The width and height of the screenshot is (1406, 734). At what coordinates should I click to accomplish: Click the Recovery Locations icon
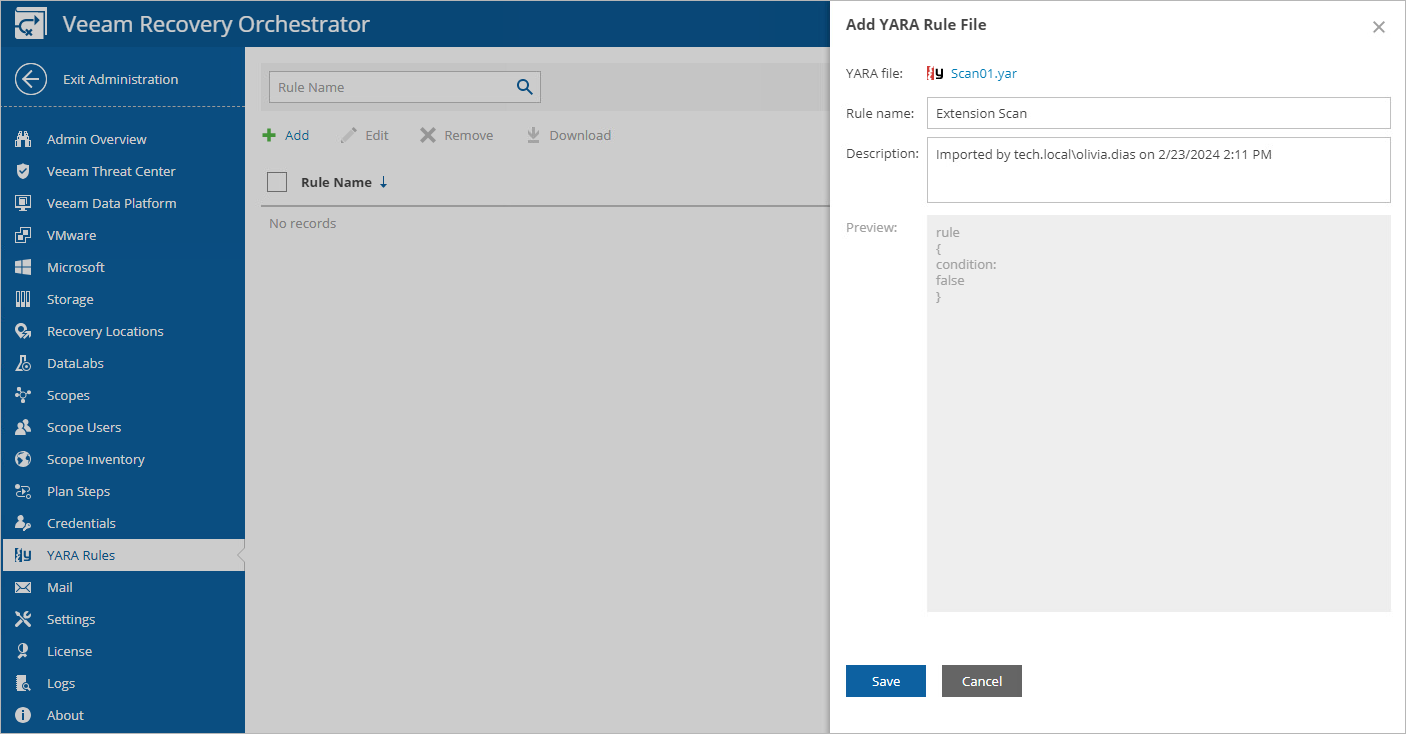pos(24,331)
